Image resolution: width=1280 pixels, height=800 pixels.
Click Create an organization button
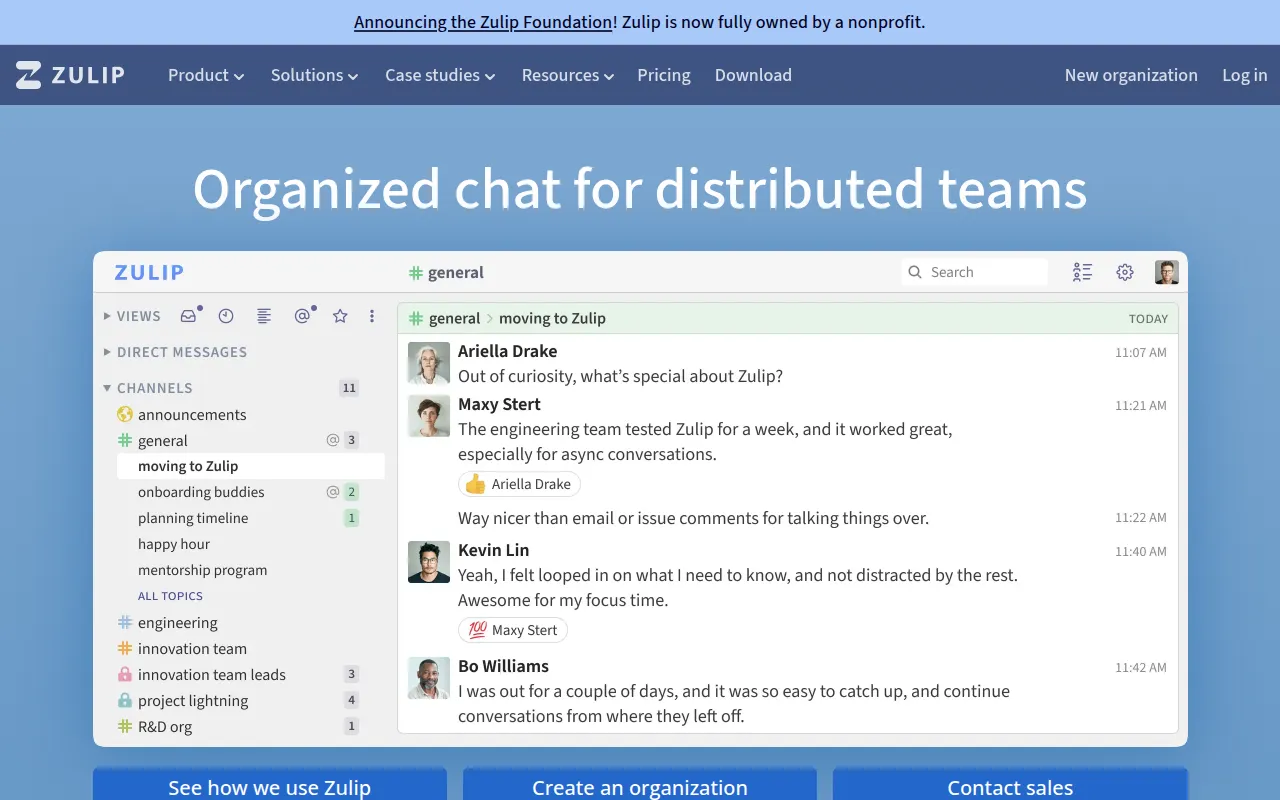coord(640,784)
